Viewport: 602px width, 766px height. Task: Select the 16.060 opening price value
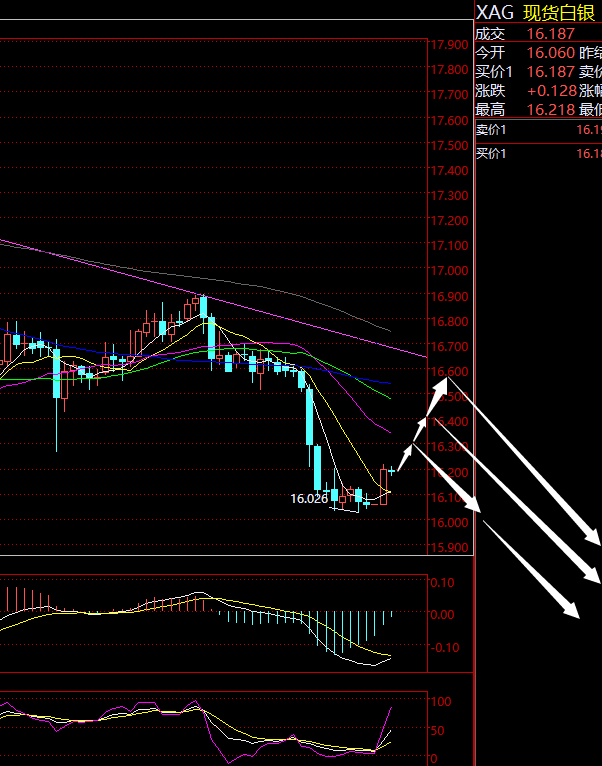point(551,53)
